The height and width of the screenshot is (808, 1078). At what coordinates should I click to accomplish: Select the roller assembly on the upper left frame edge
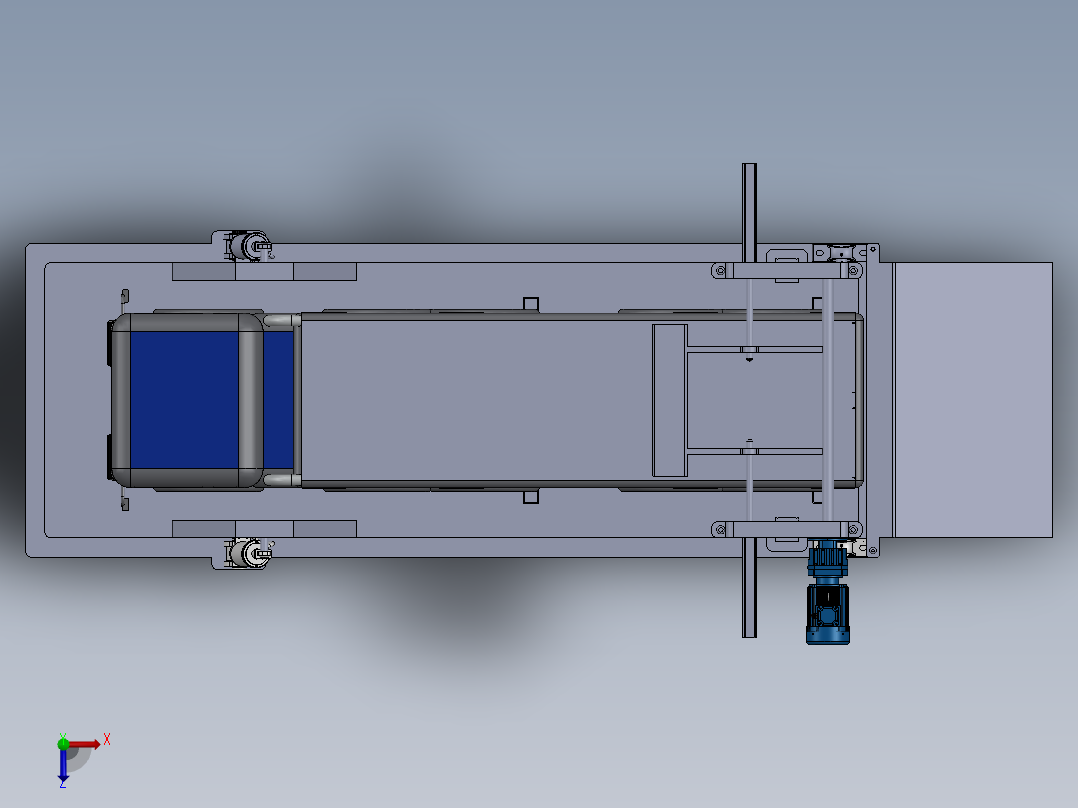pos(249,246)
